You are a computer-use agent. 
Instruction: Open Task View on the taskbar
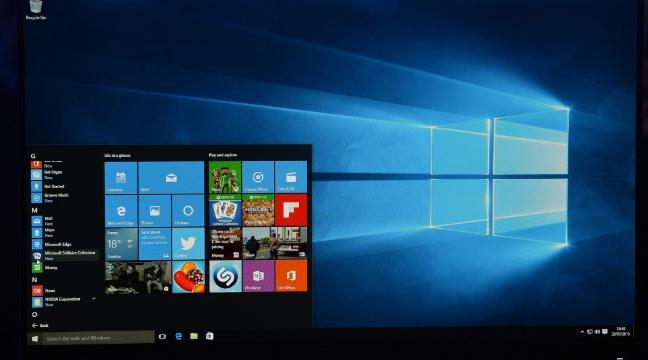[162, 337]
